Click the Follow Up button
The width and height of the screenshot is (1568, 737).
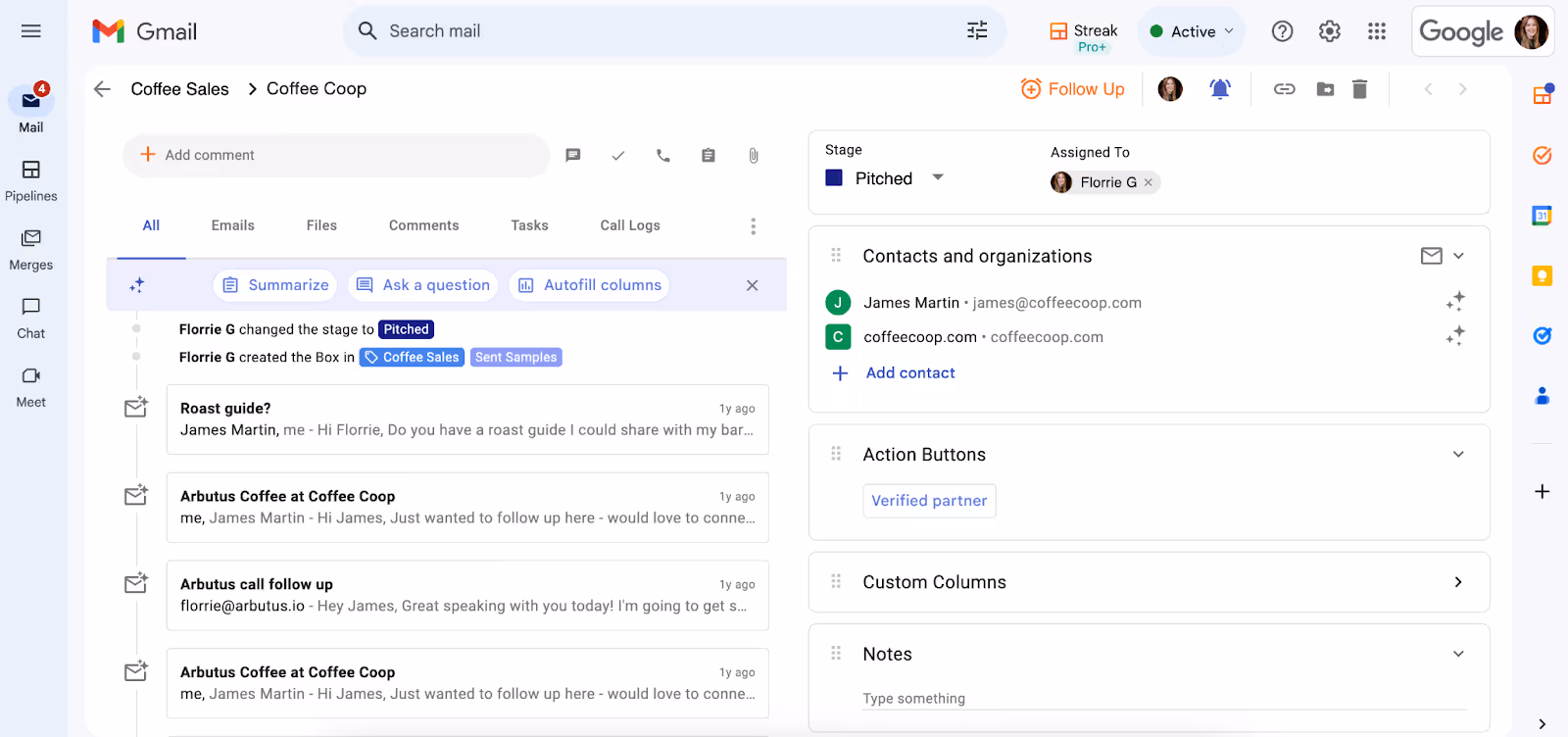[x=1073, y=89]
